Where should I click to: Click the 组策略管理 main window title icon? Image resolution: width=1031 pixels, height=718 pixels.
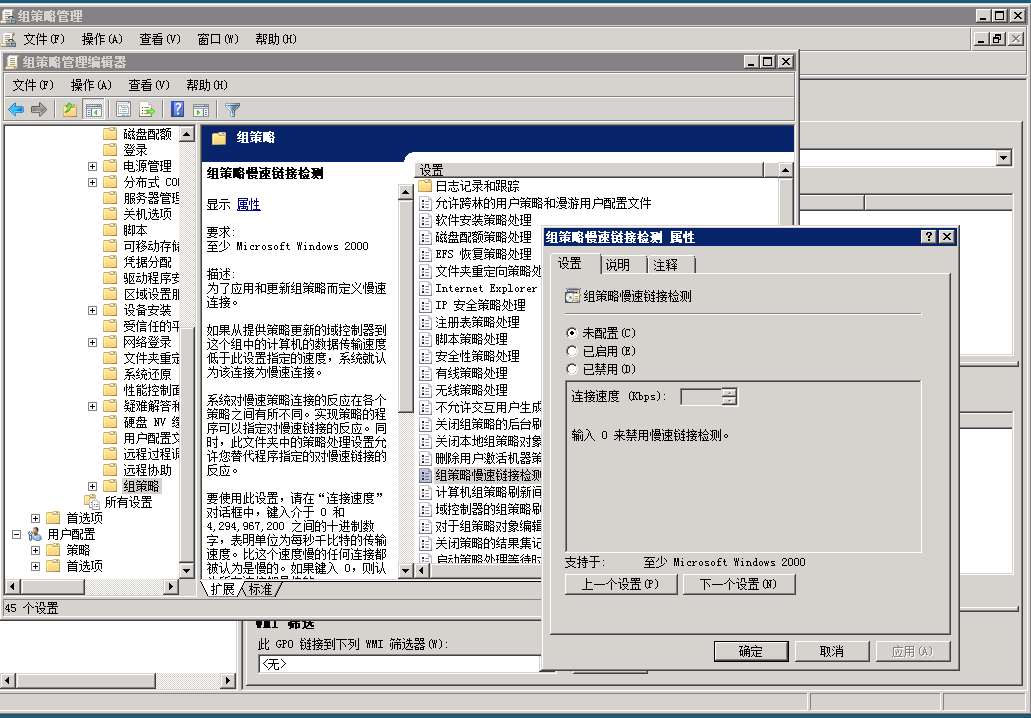pyautogui.click(x=8, y=16)
